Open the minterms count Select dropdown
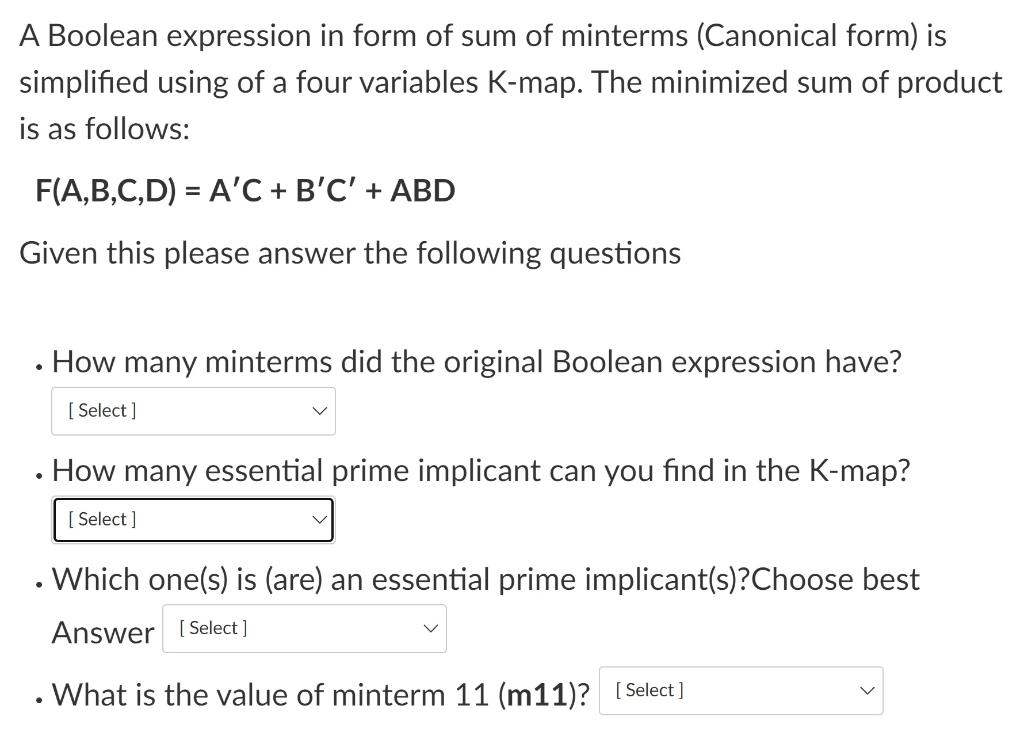Image resolution: width=1024 pixels, height=755 pixels. tap(193, 411)
